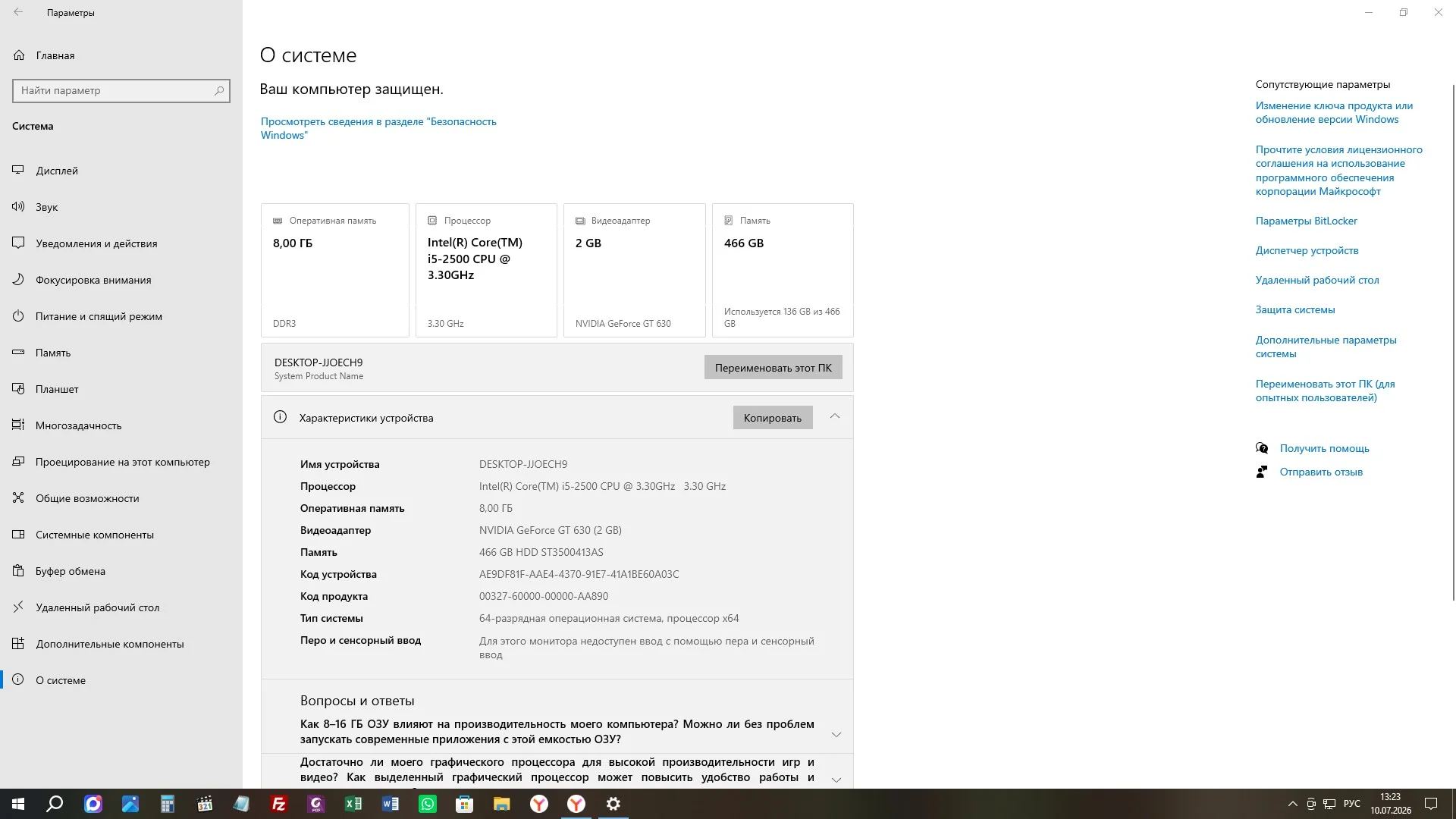Open File Explorer from the taskbar
This screenshot has width=1456, height=819.
pos(502,804)
